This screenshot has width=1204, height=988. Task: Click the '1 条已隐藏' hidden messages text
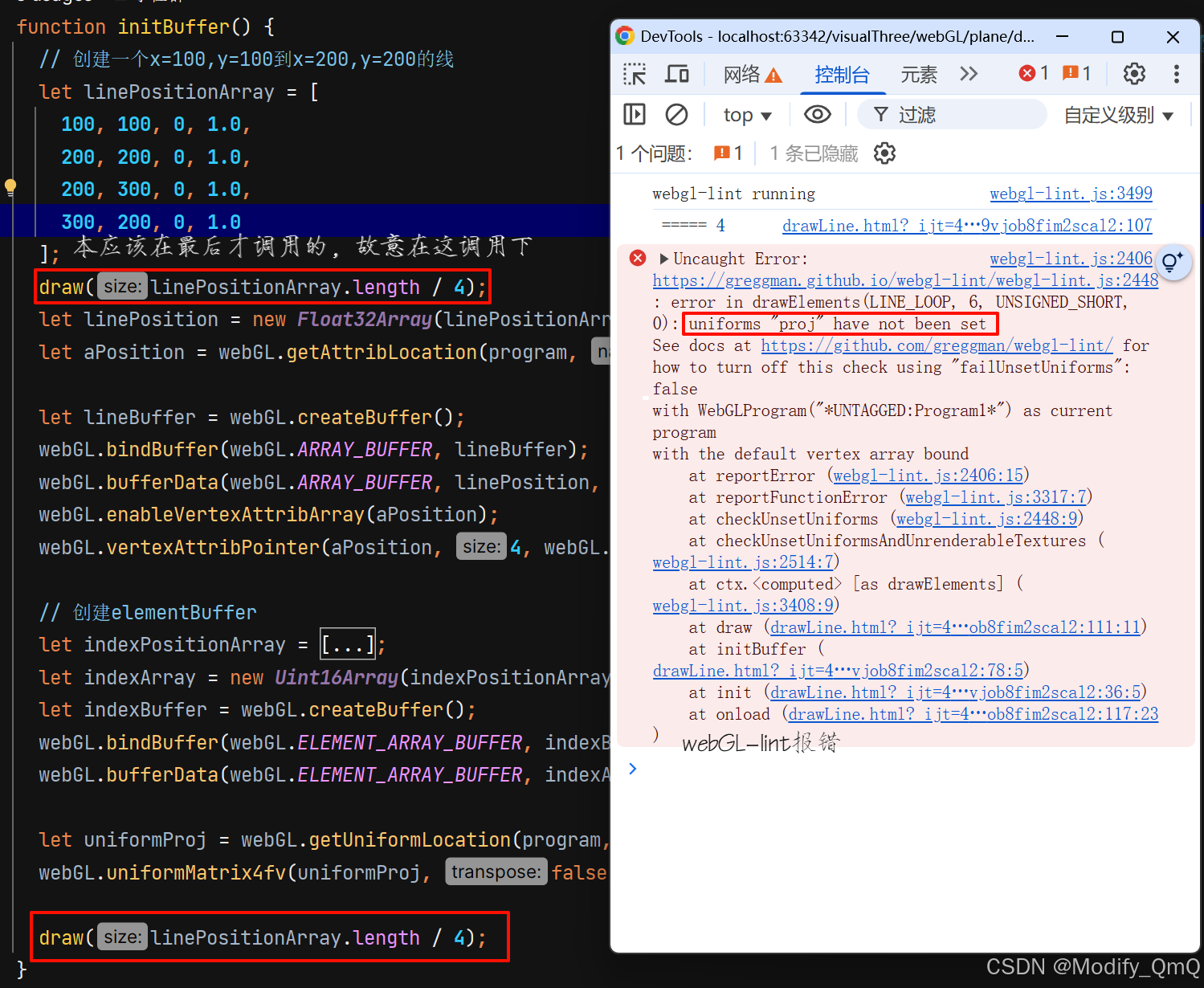(x=814, y=153)
